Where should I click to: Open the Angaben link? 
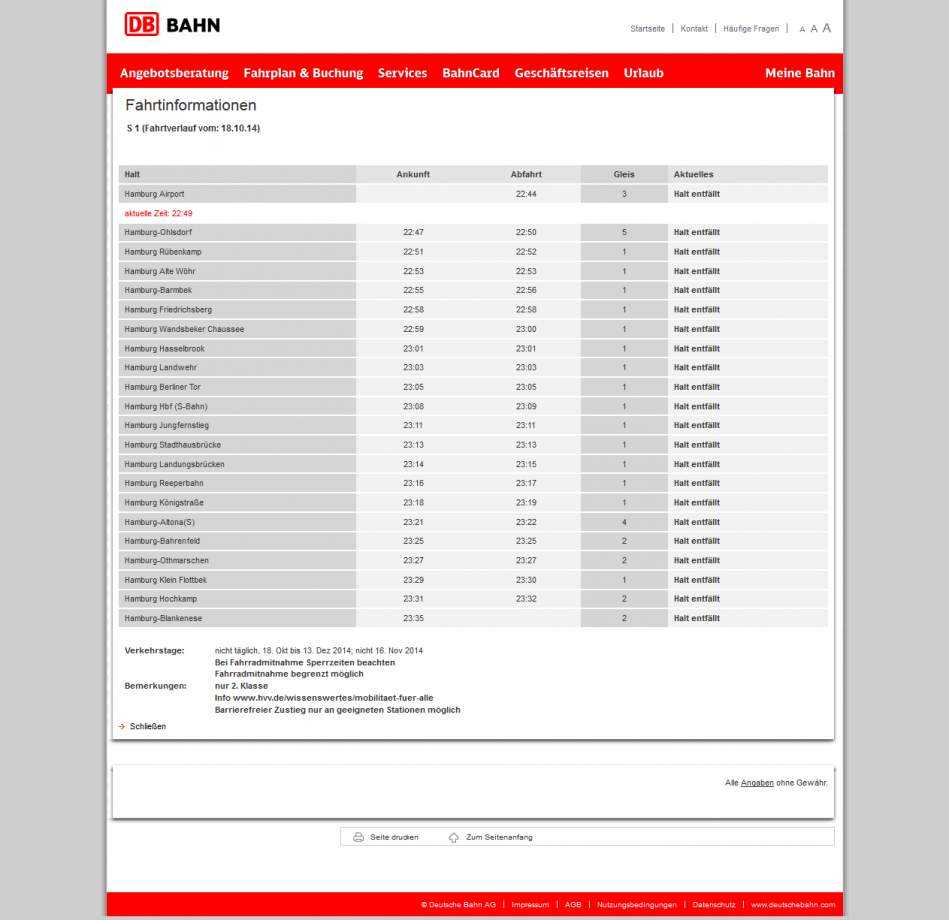coord(757,783)
